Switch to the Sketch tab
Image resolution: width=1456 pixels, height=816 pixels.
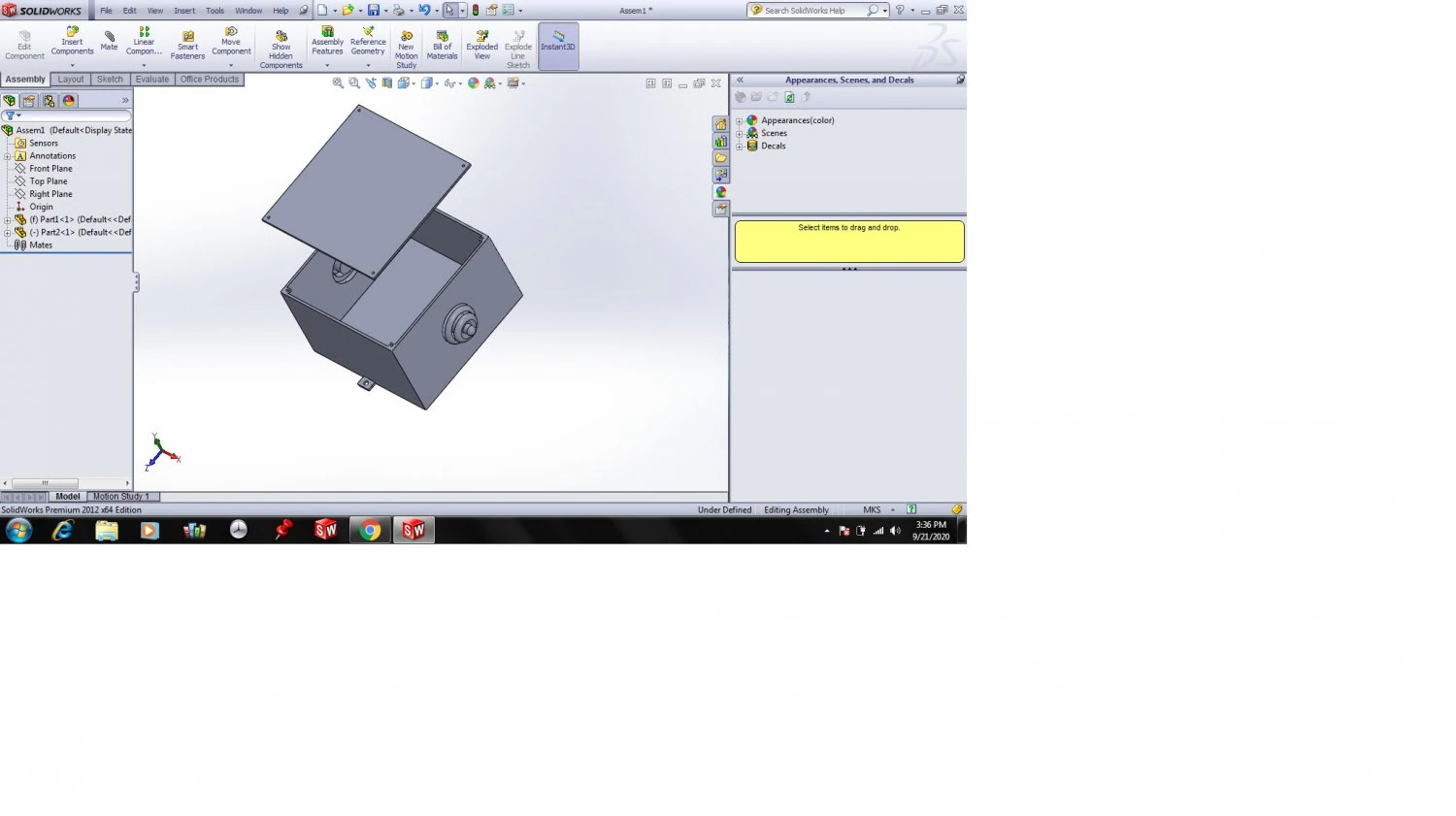click(110, 80)
